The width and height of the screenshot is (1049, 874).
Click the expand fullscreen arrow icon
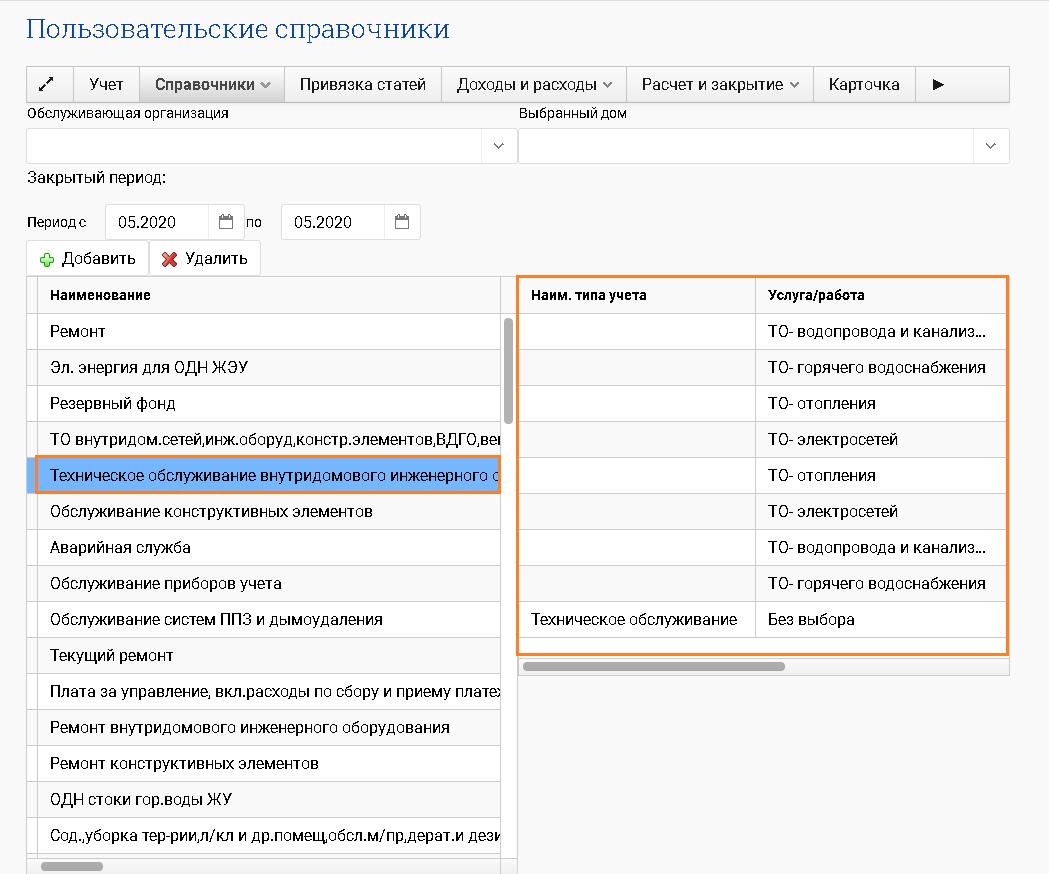coord(46,85)
